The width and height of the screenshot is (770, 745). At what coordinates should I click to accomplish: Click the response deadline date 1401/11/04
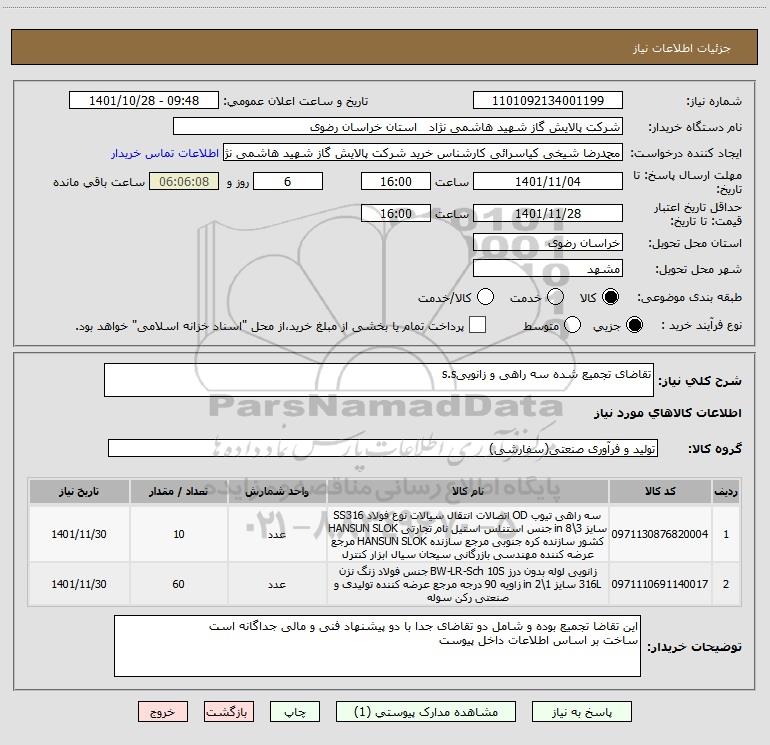tap(548, 181)
